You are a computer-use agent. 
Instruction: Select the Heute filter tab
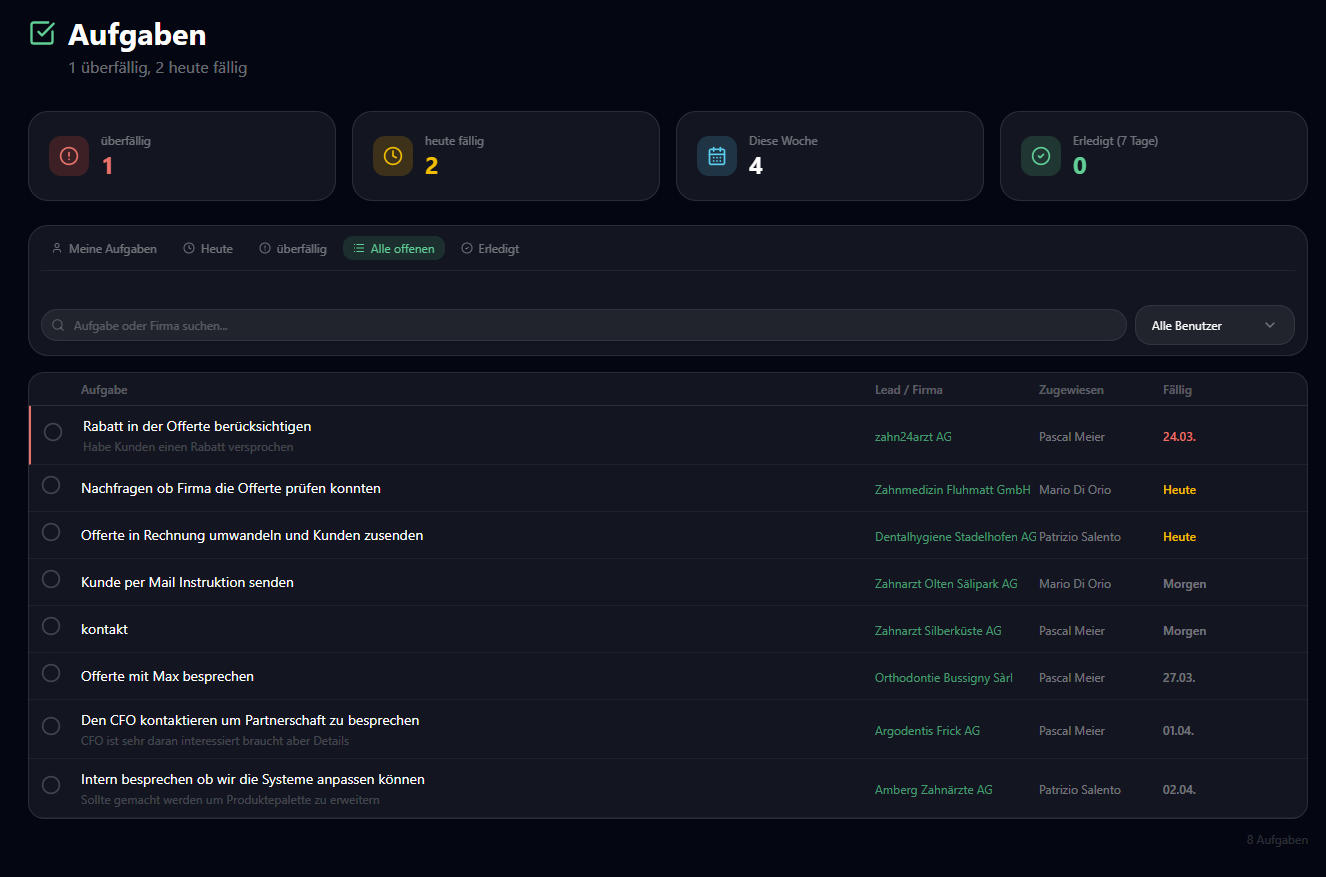[208, 248]
